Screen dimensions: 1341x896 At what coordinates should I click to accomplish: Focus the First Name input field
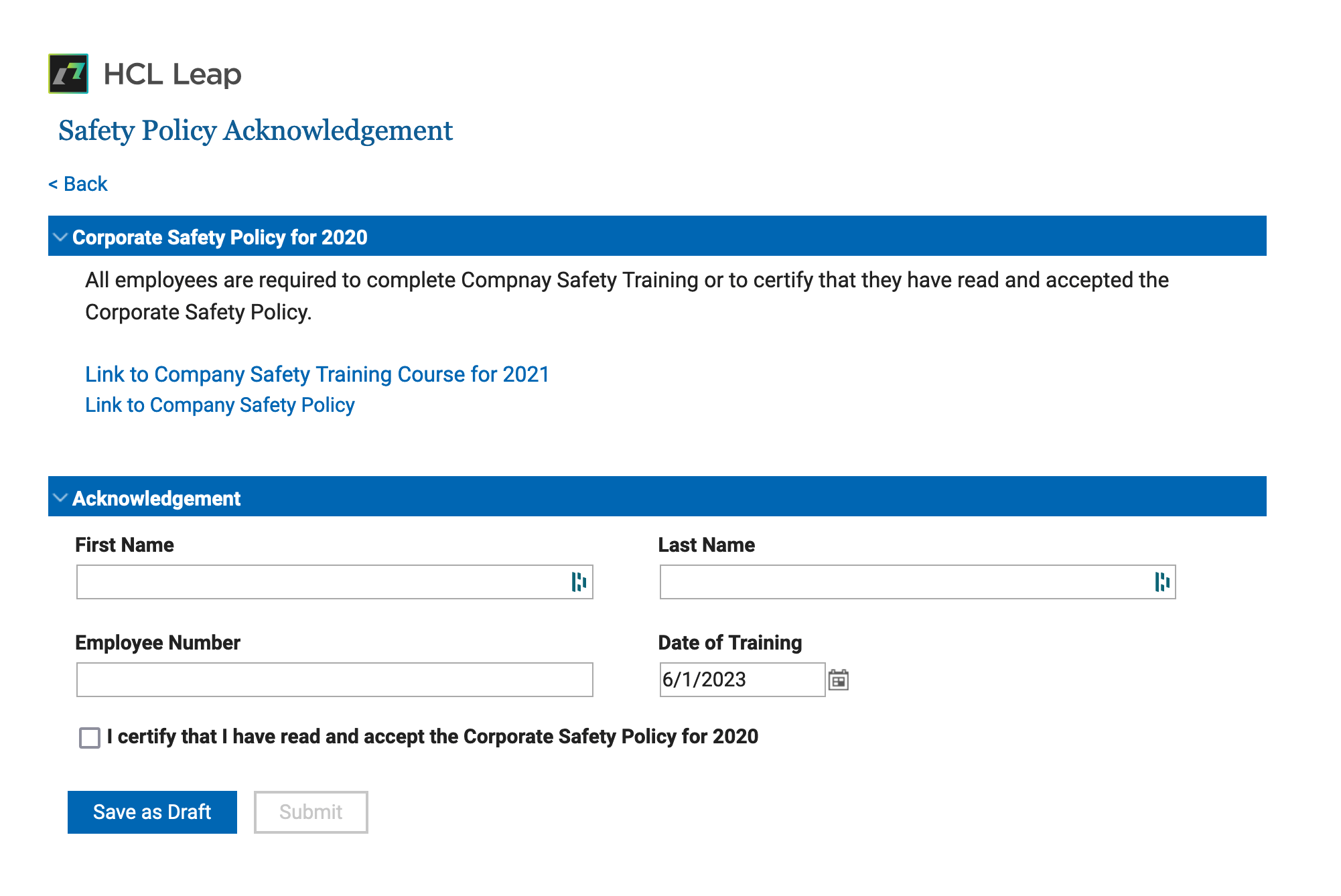point(335,582)
